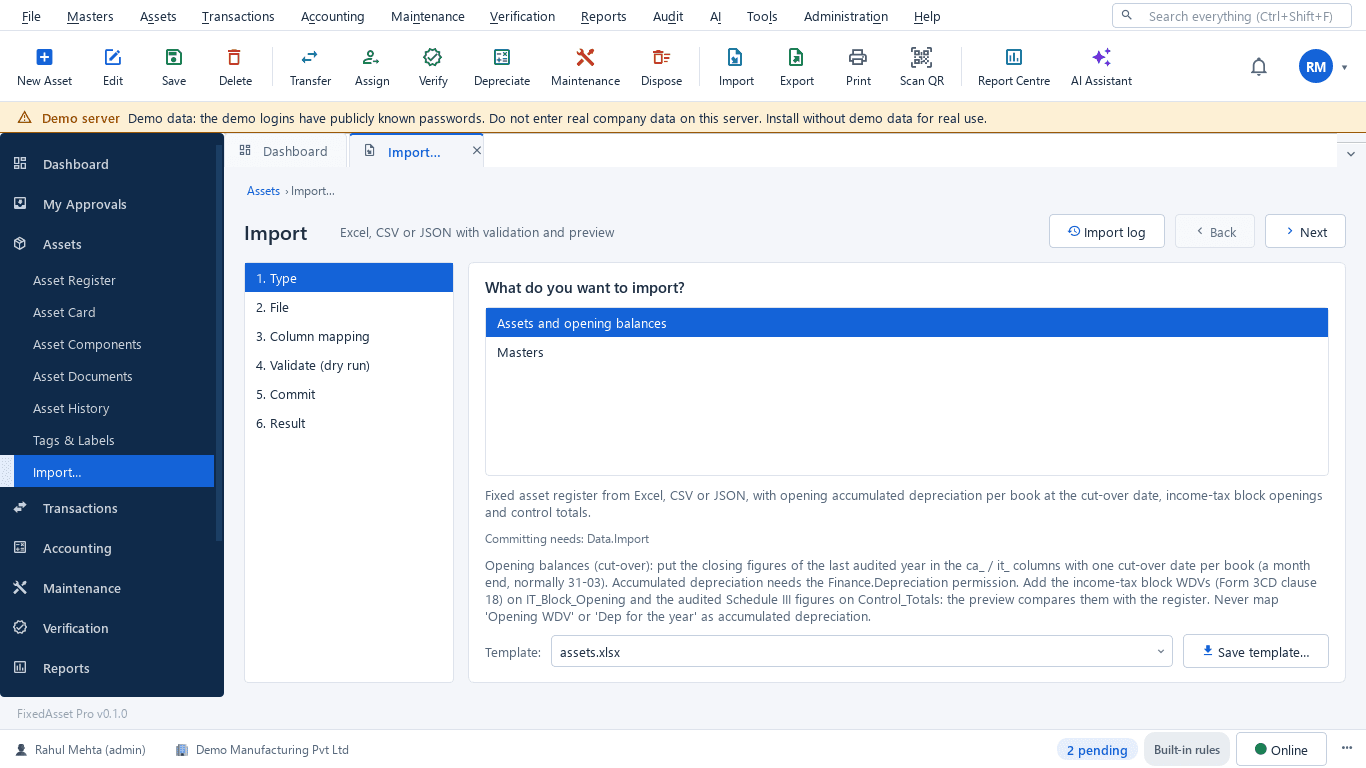Switch to the Dashboard tab

286,151
